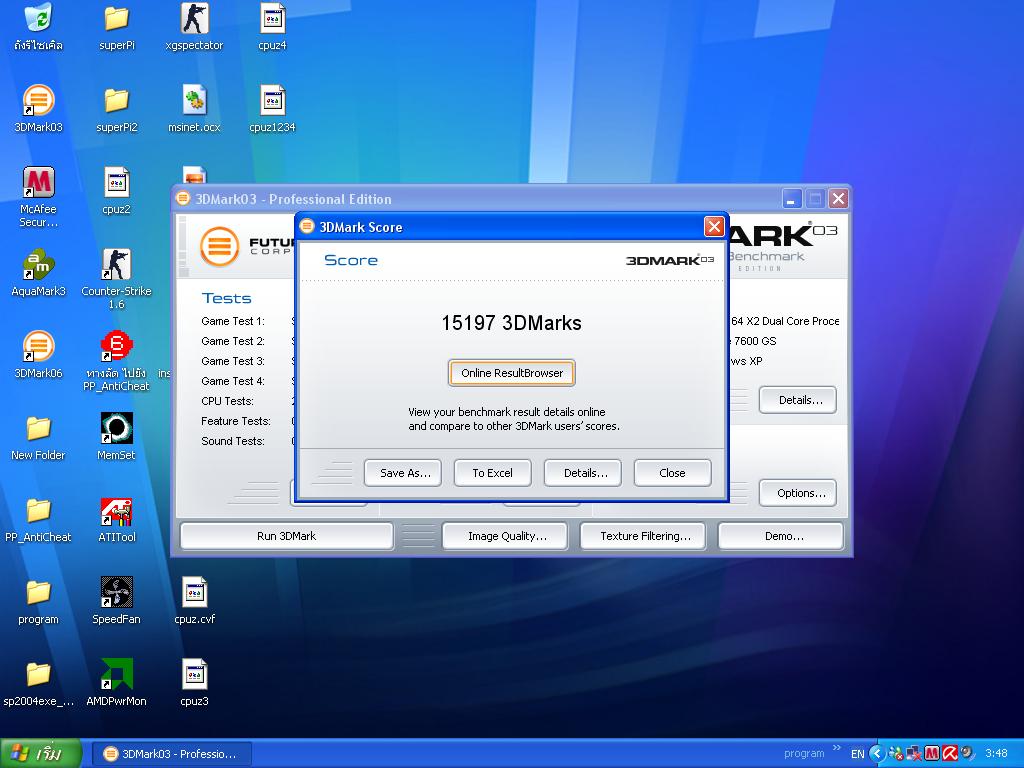Select the superPi folder icon

click(116, 18)
